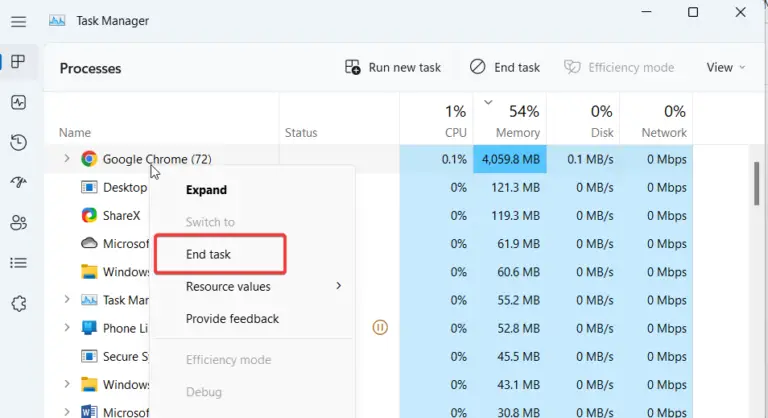Viewport: 768px width, 418px height.
Task: Expand the Task Manager process row
Action: pos(67,299)
